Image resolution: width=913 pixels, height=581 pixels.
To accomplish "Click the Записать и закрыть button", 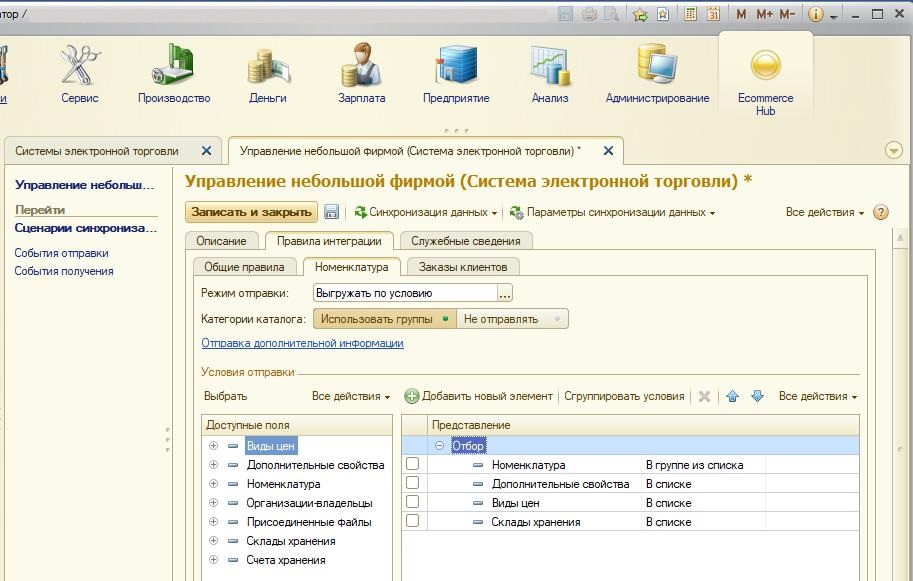I will pos(251,212).
